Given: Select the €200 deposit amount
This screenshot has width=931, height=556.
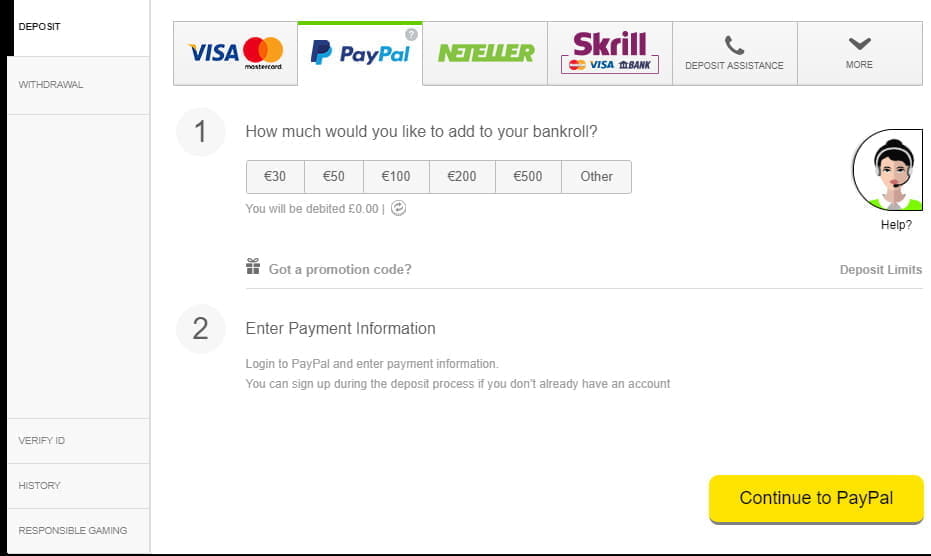Looking at the screenshot, I should click(462, 176).
